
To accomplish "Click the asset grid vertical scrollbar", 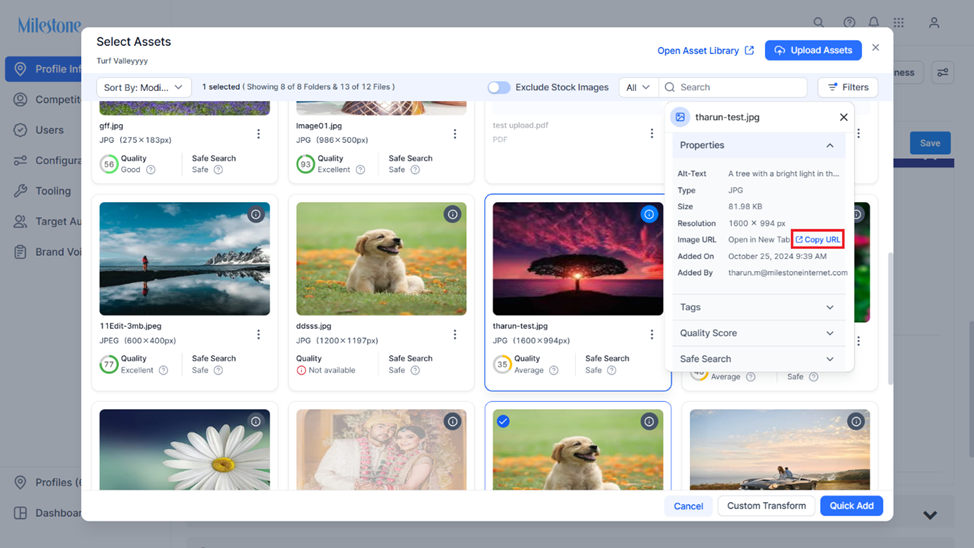I will tap(890, 318).
